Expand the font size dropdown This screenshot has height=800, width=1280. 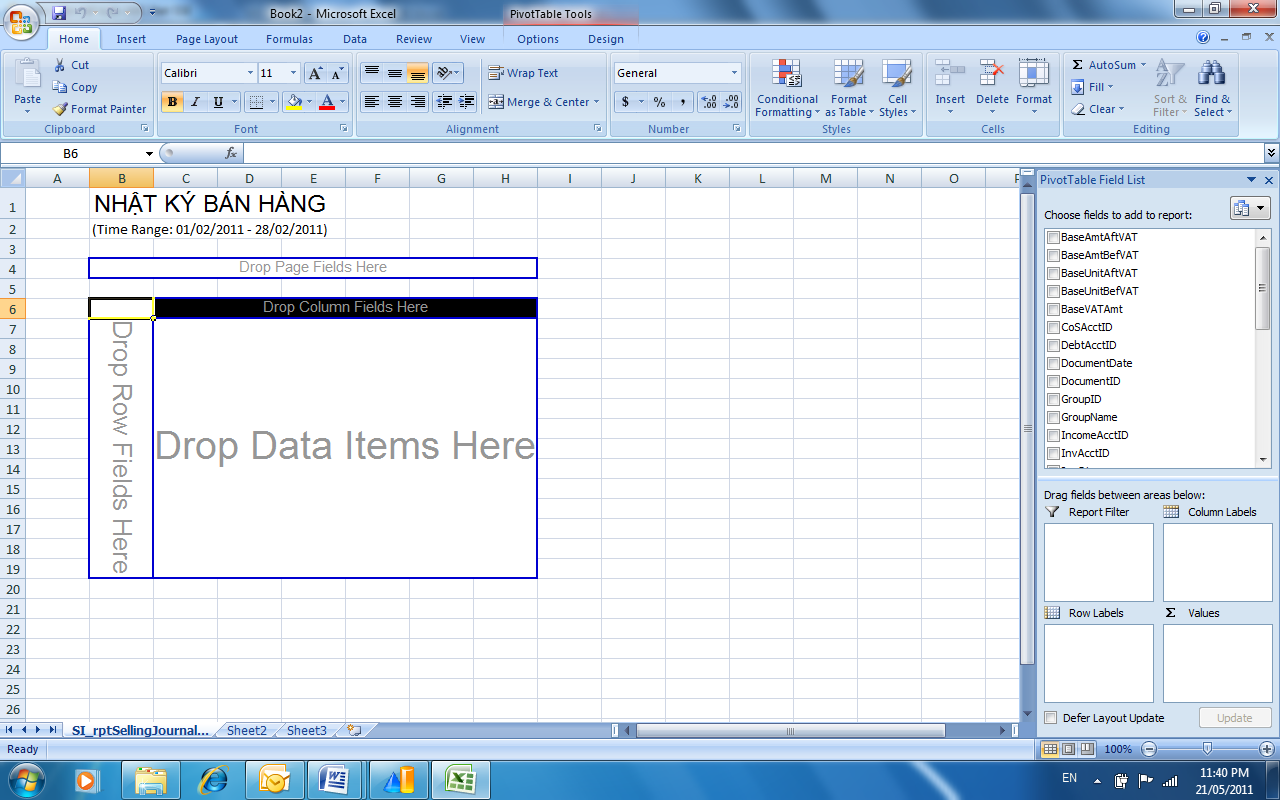click(x=293, y=73)
